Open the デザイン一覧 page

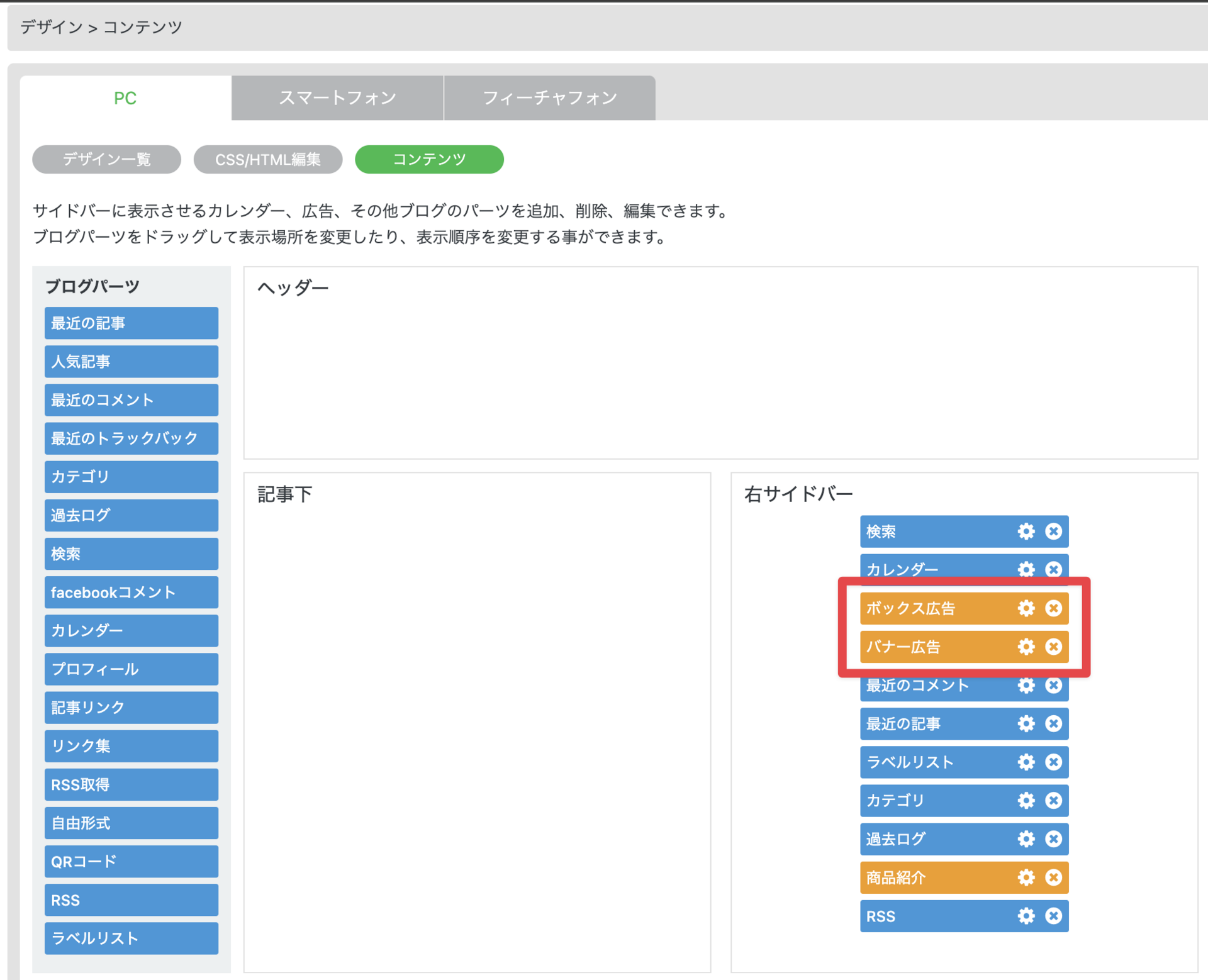point(106,159)
